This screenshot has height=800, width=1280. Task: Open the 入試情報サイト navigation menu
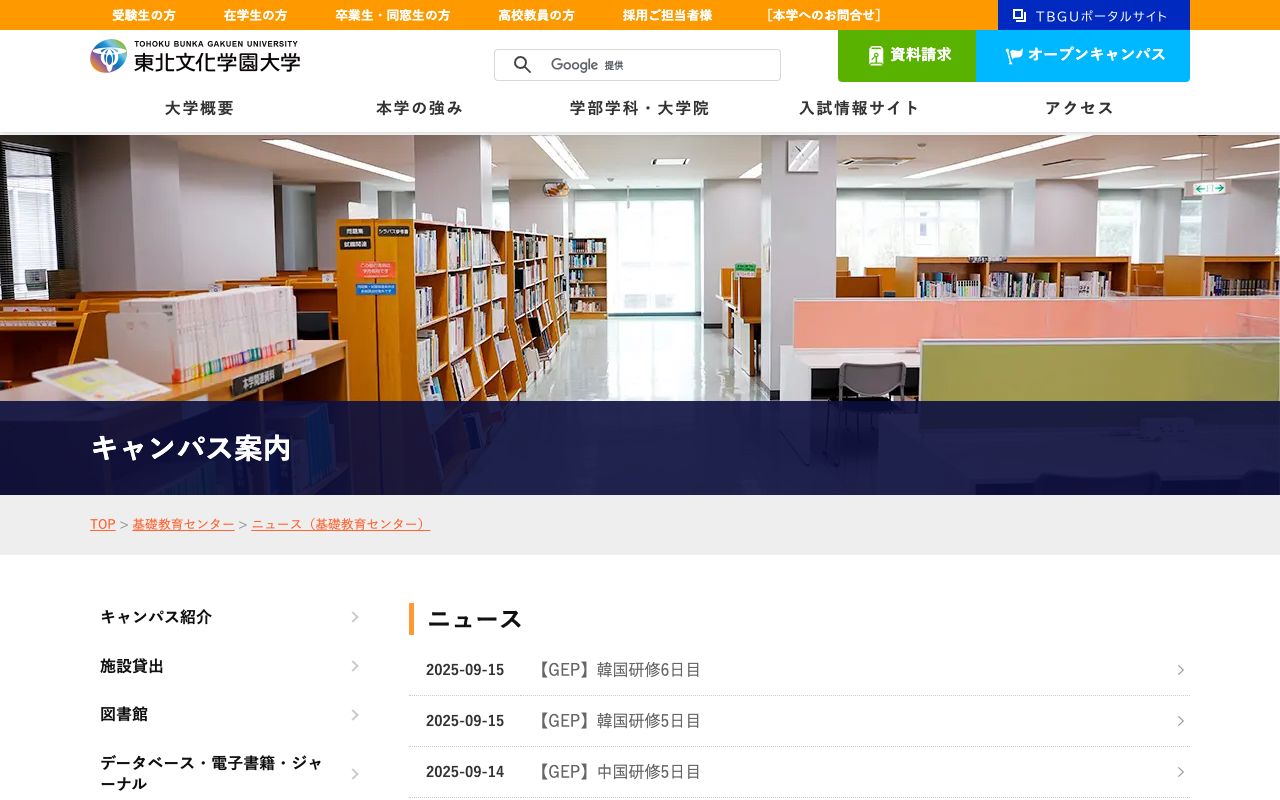point(858,108)
